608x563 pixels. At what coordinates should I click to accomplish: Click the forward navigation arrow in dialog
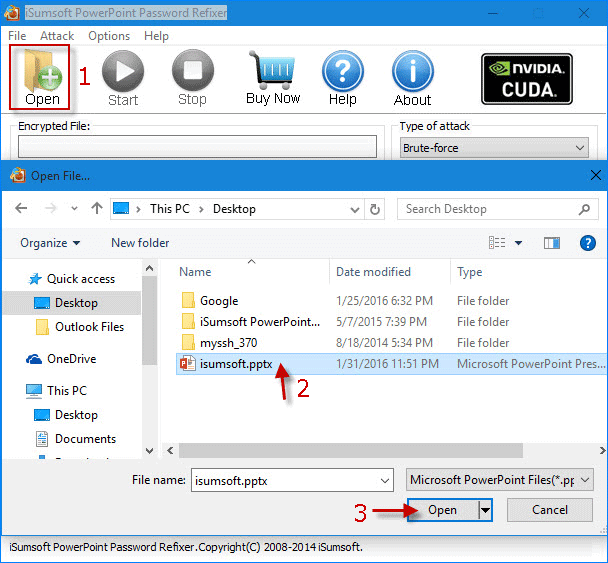tap(50, 209)
